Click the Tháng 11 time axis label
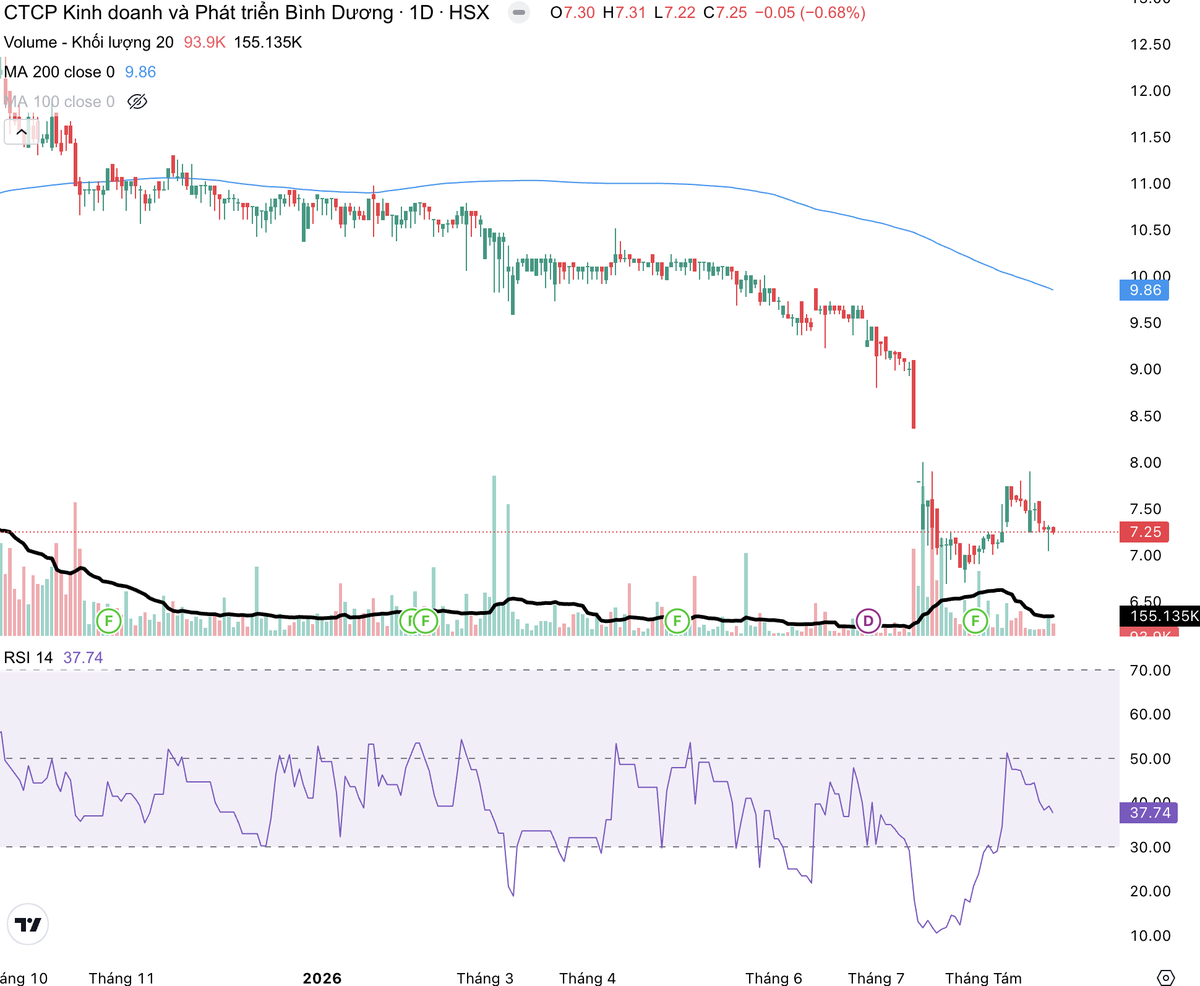Screen dimensions: 1200x986 click(x=121, y=977)
